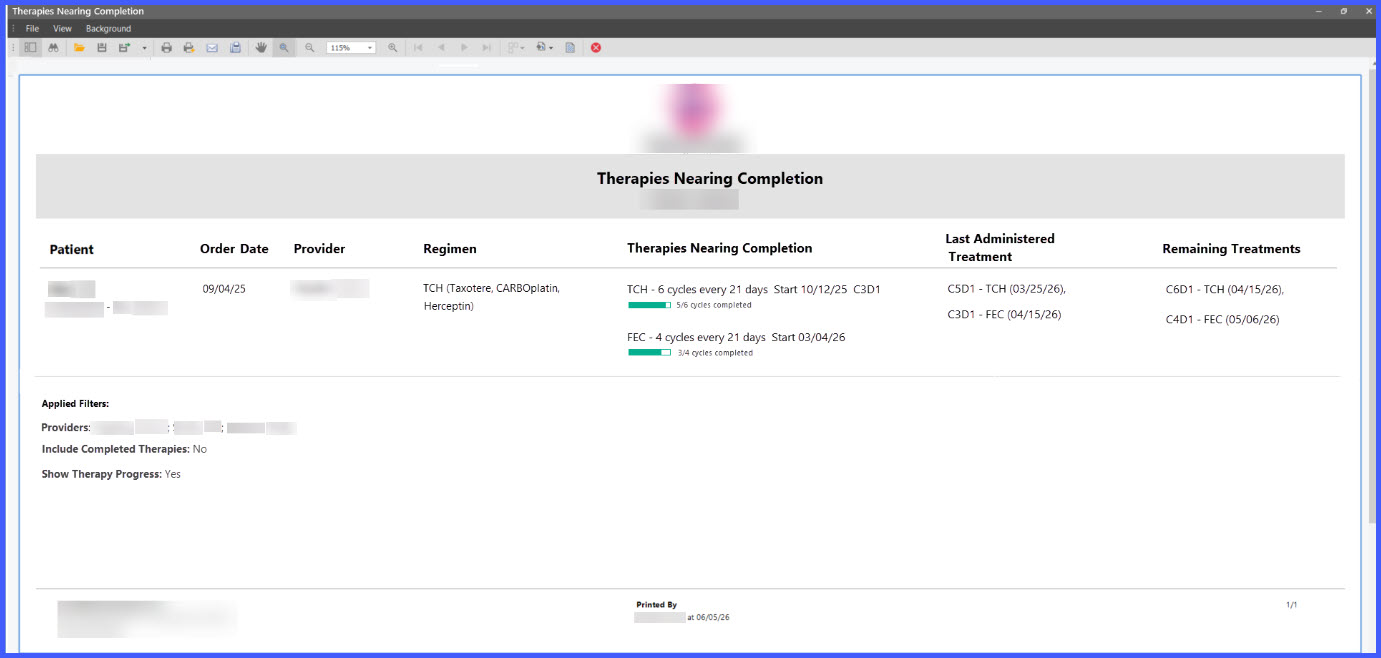Viewport: 1381px width, 658px height.
Task: Click the 1/1 page indicator
Action: [1291, 605]
